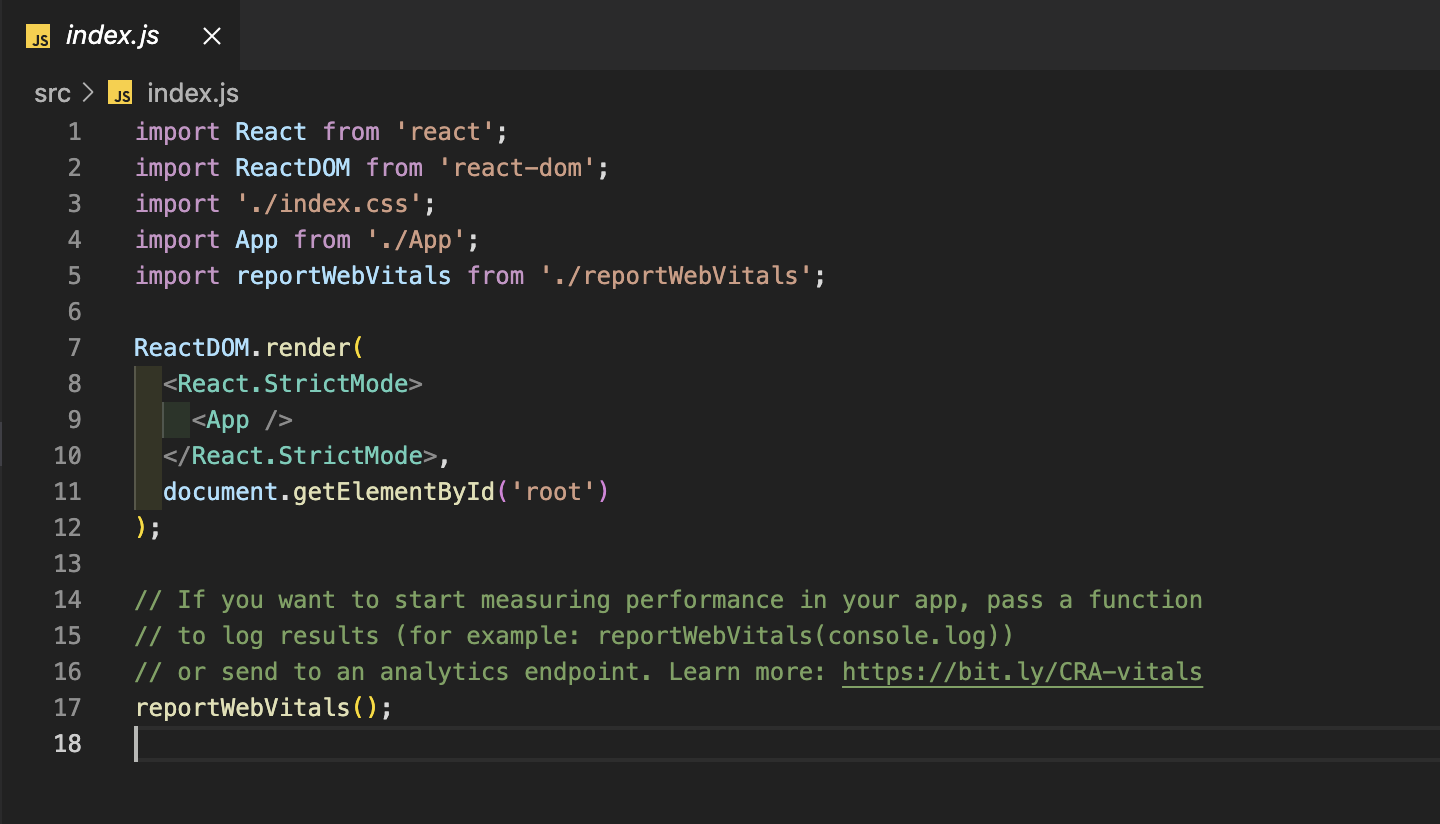Open the https://bit.ly/CRA-vitals link
Image resolution: width=1440 pixels, height=824 pixels.
pyautogui.click(x=1022, y=672)
